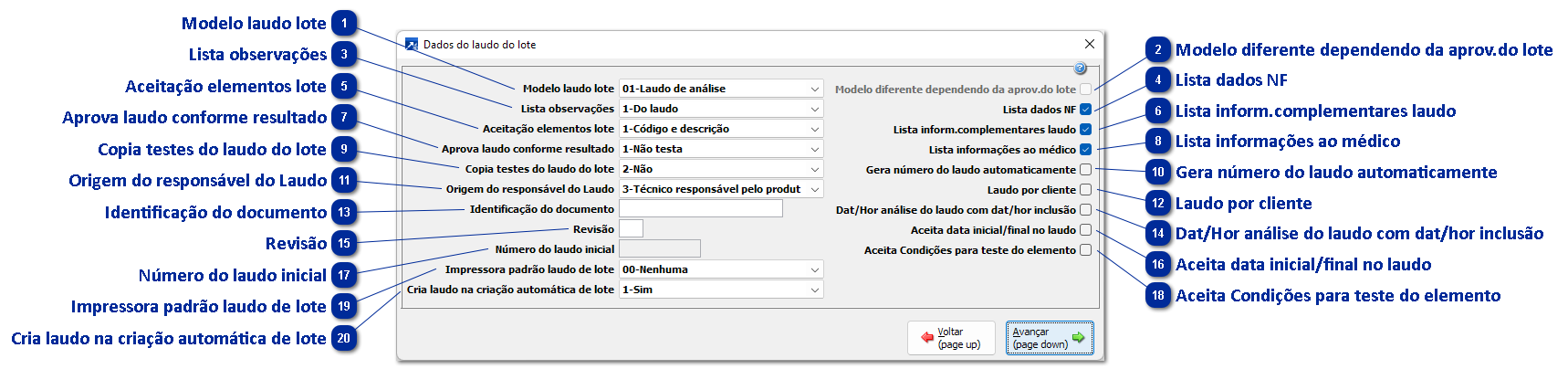
Task: Click numbered callout badge 10
Action: [x=1158, y=173]
